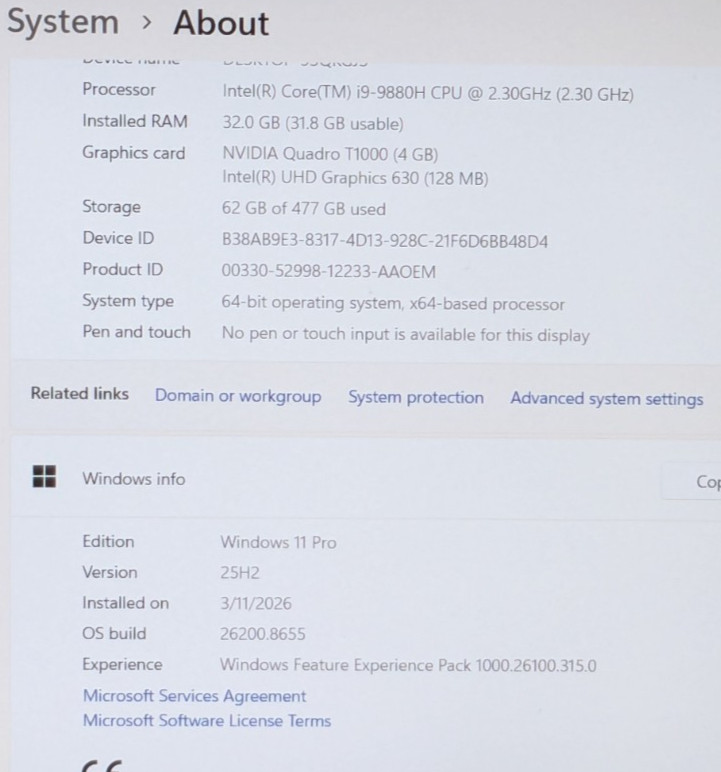Select OS build value 26200.8655
This screenshot has height=772, width=721.
click(x=262, y=634)
